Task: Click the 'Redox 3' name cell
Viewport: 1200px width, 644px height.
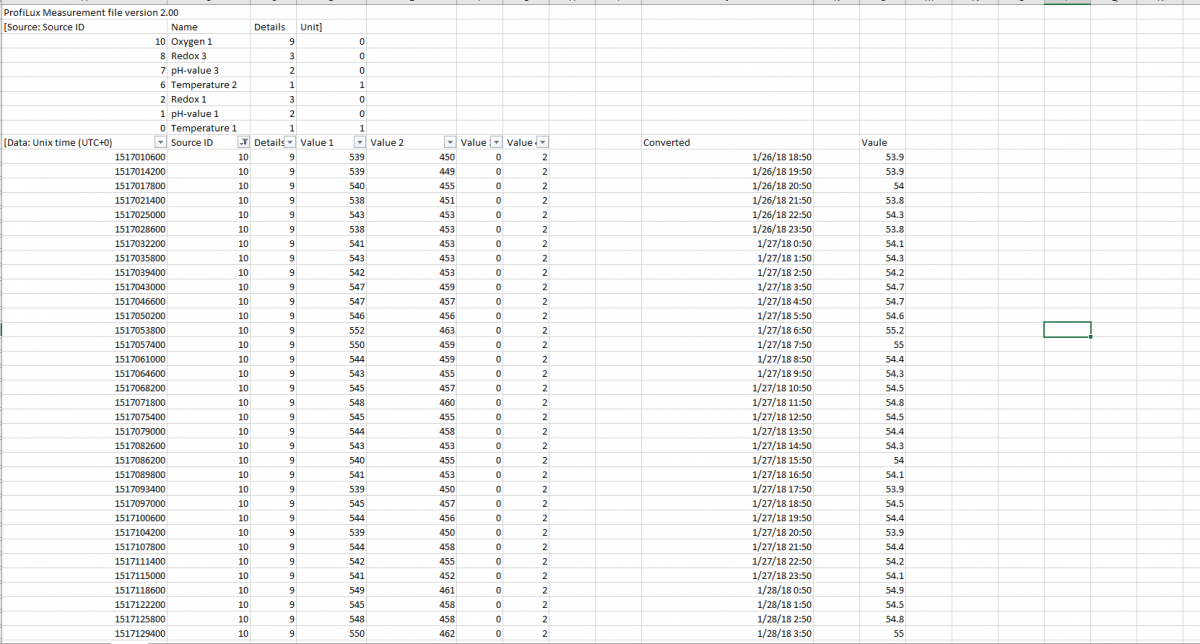Action: click(209, 56)
